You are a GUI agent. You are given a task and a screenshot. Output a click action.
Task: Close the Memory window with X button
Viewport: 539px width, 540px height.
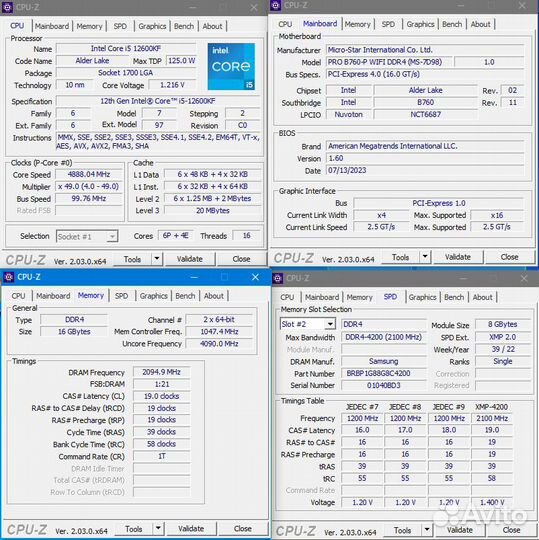[x=255, y=277]
